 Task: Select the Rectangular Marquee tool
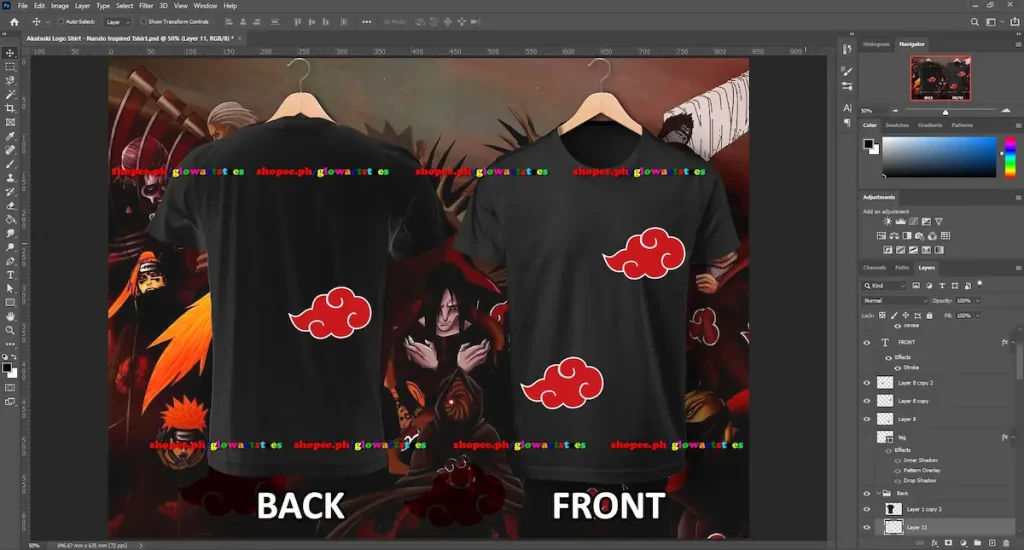(10, 67)
